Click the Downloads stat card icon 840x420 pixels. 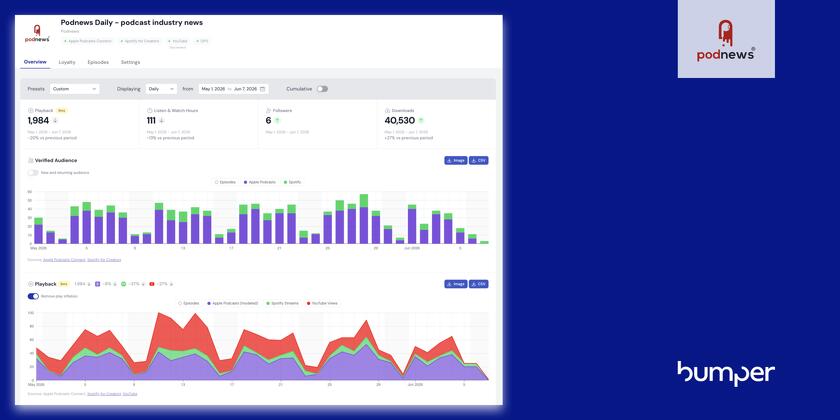[387, 110]
